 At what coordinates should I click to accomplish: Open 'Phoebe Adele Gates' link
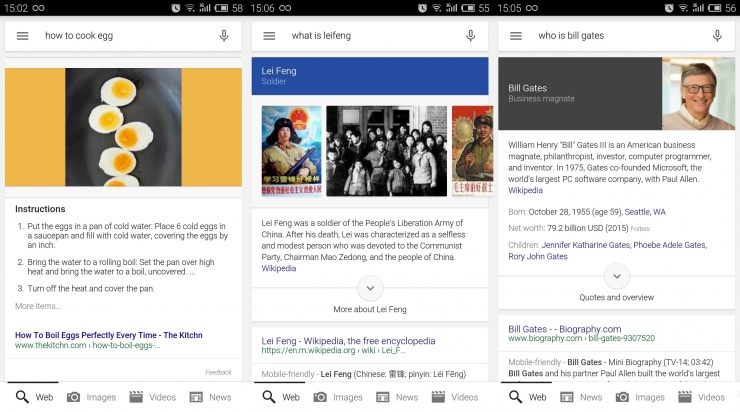[x=670, y=245]
